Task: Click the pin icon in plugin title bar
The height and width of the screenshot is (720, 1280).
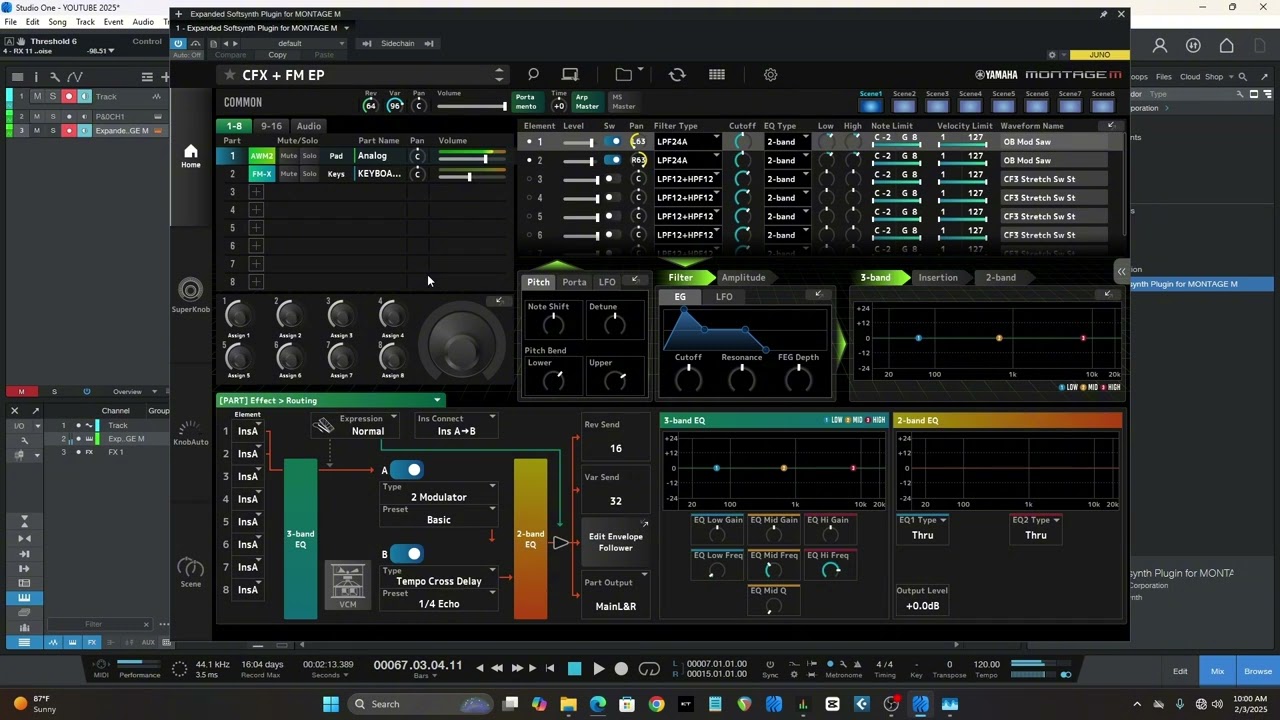Action: coord(1103,14)
